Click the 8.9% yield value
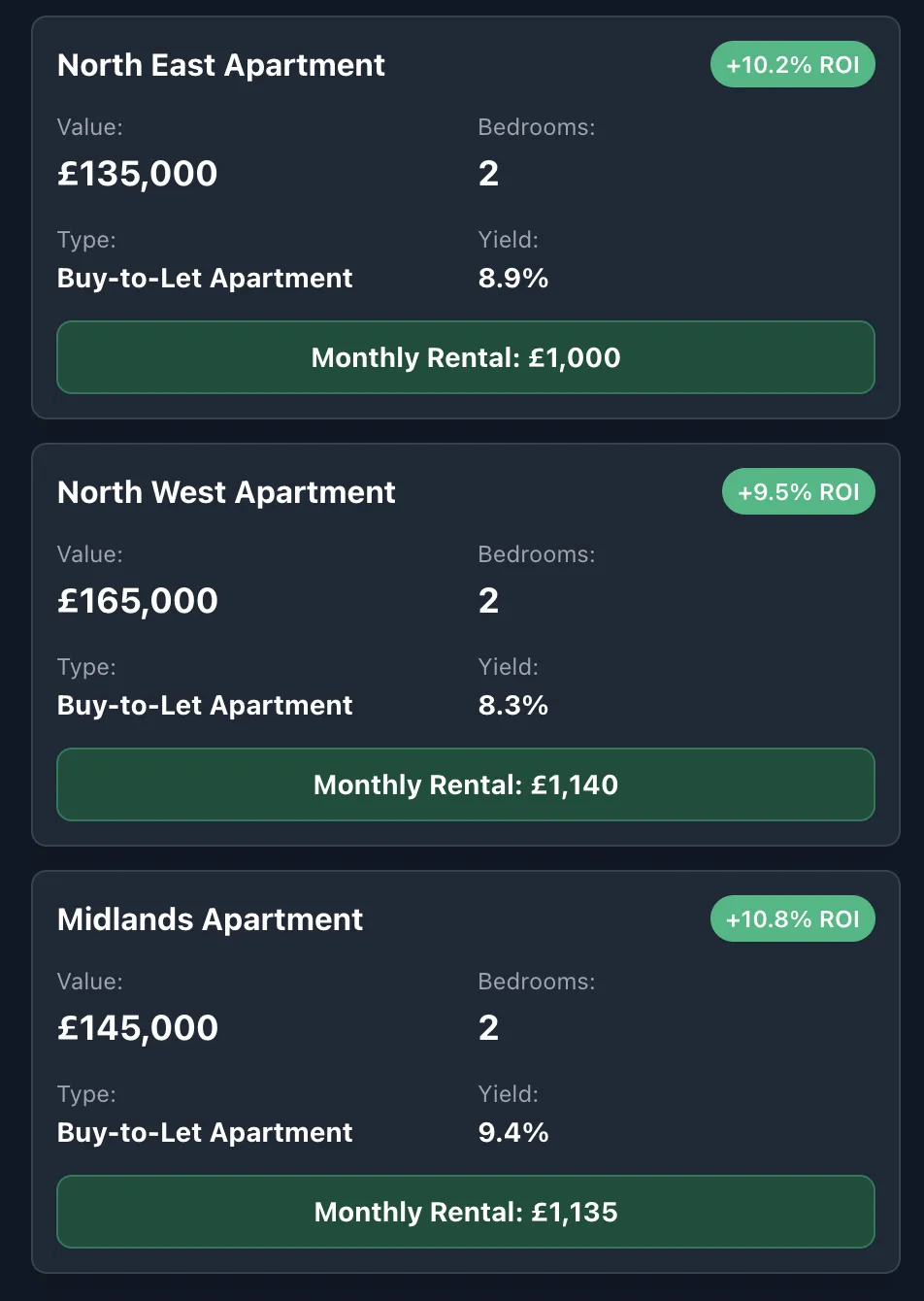Image resolution: width=924 pixels, height=1301 pixels. 512,279
